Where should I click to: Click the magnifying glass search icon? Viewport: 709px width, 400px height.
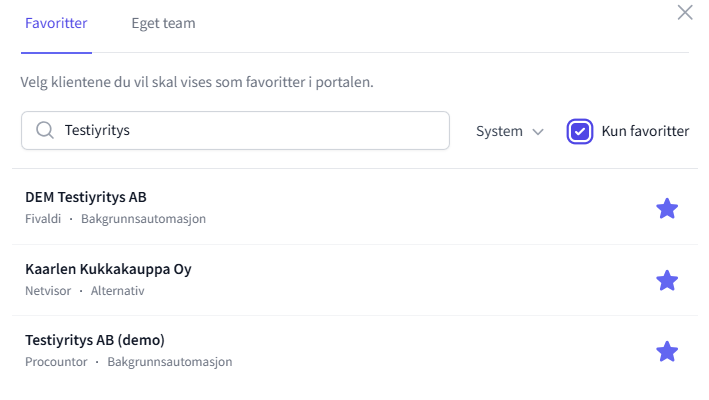(x=44, y=130)
